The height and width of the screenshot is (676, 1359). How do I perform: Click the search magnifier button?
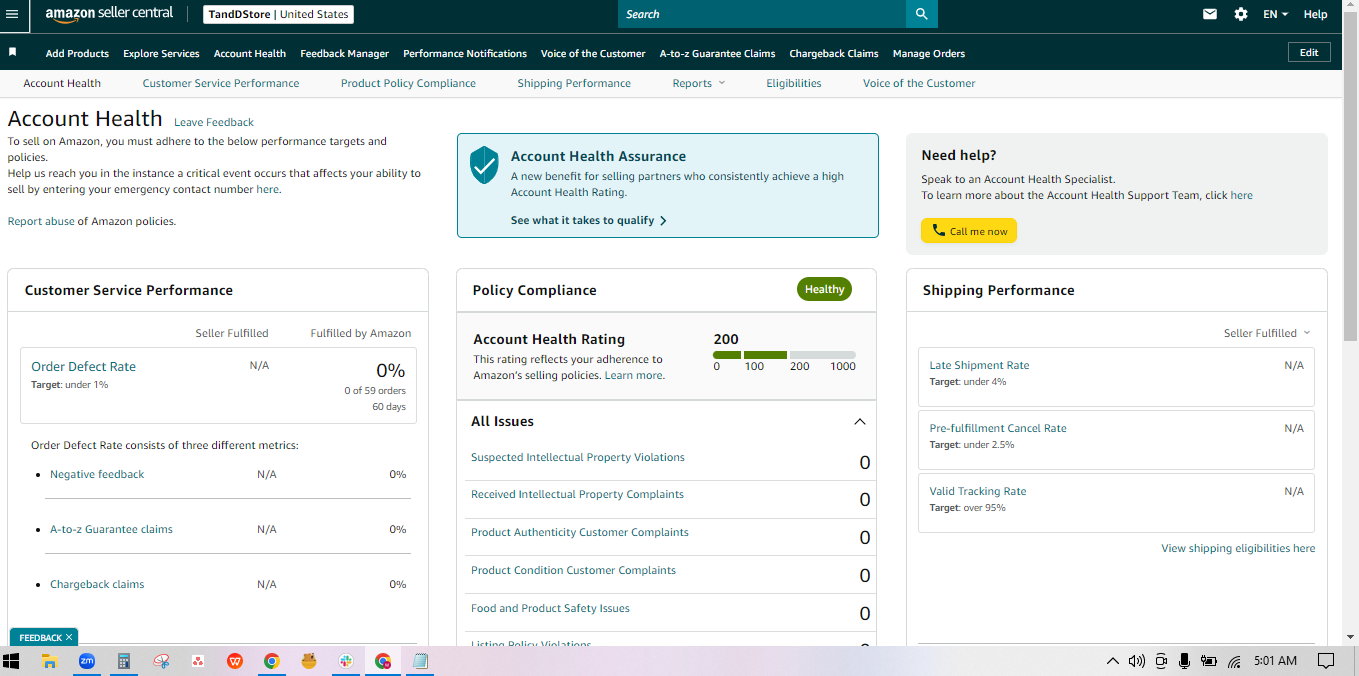click(922, 14)
